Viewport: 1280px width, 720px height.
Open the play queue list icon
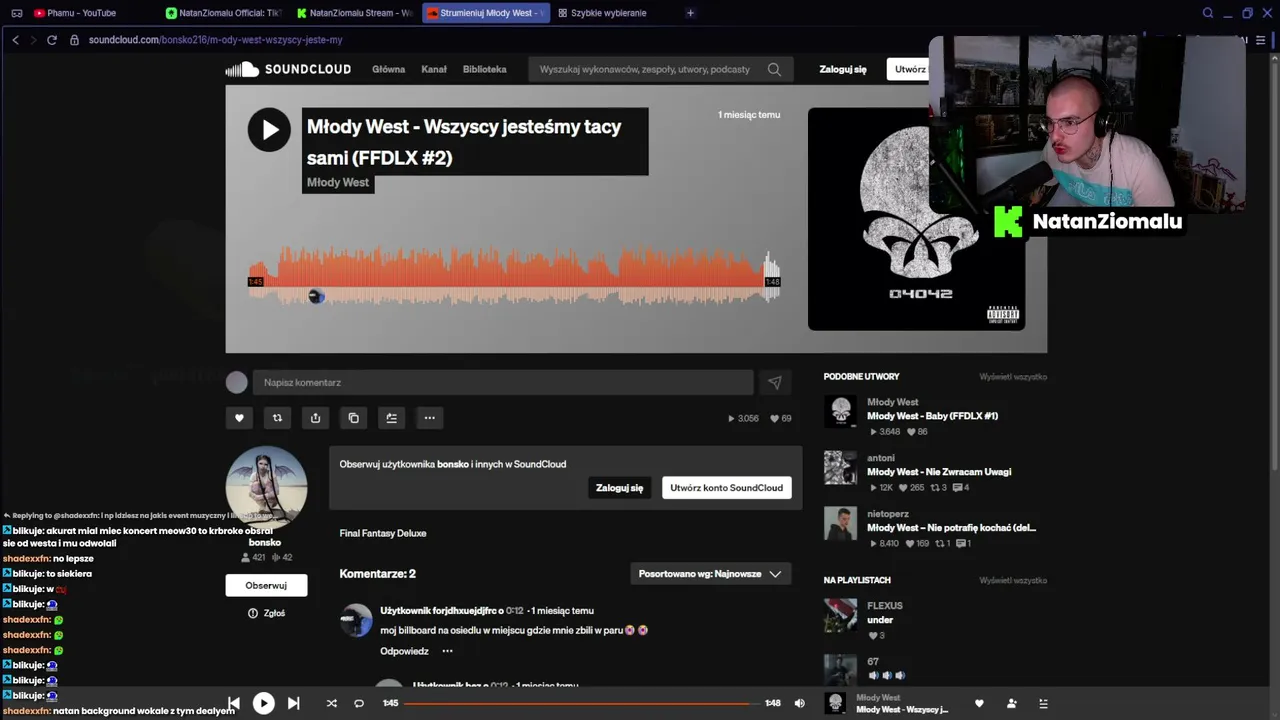[1043, 703]
